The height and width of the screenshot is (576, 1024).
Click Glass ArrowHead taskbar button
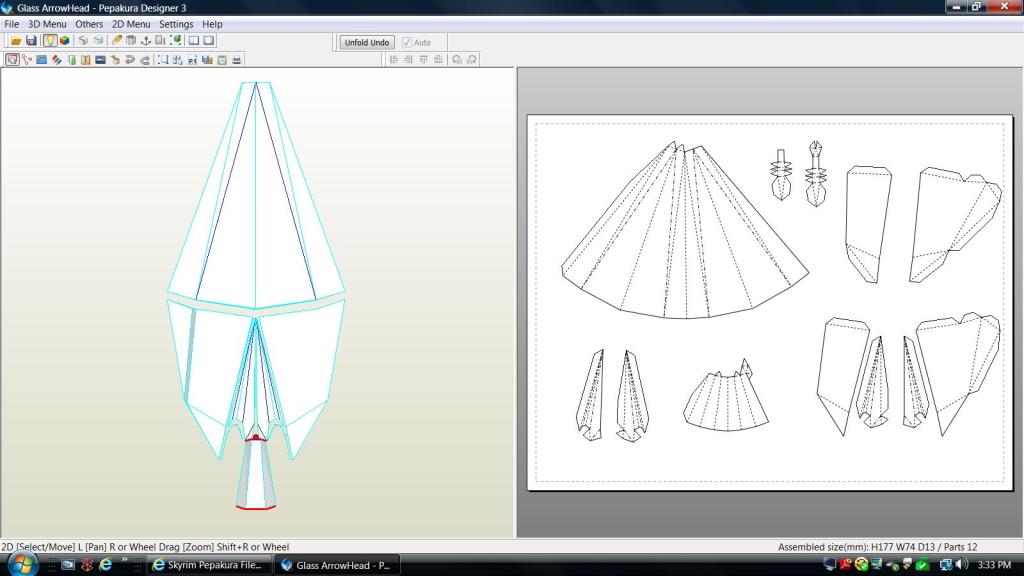coord(335,565)
